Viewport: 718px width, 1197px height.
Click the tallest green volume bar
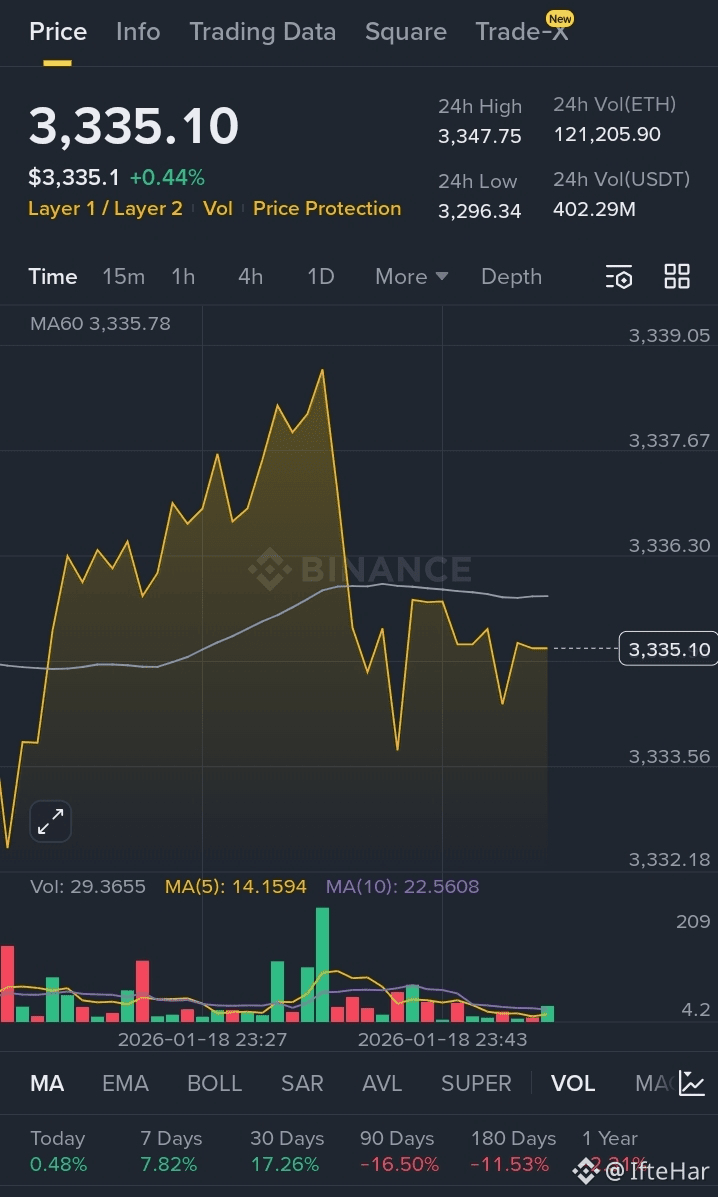pyautogui.click(x=322, y=964)
